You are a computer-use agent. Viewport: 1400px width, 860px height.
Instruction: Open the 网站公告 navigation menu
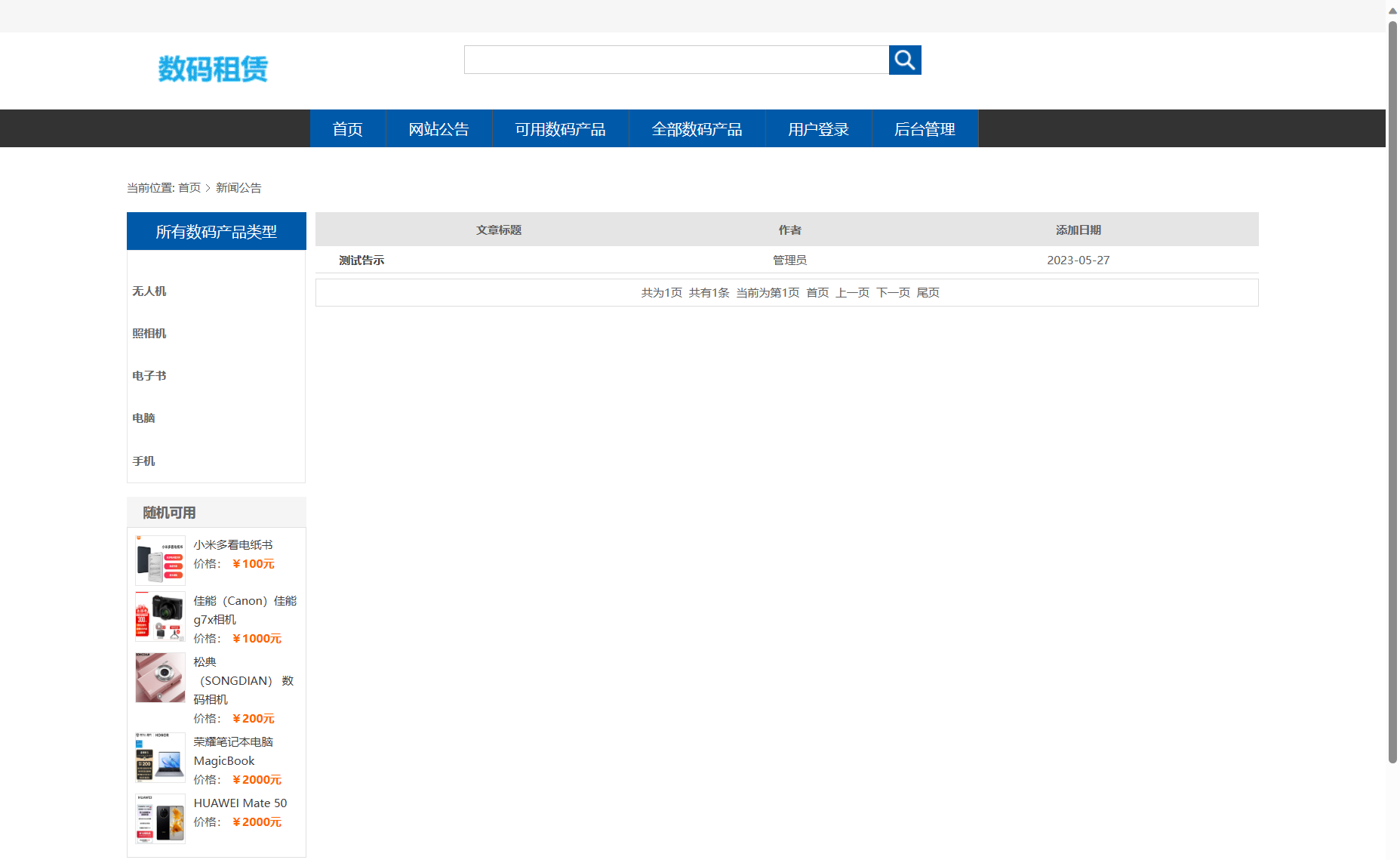pos(438,128)
